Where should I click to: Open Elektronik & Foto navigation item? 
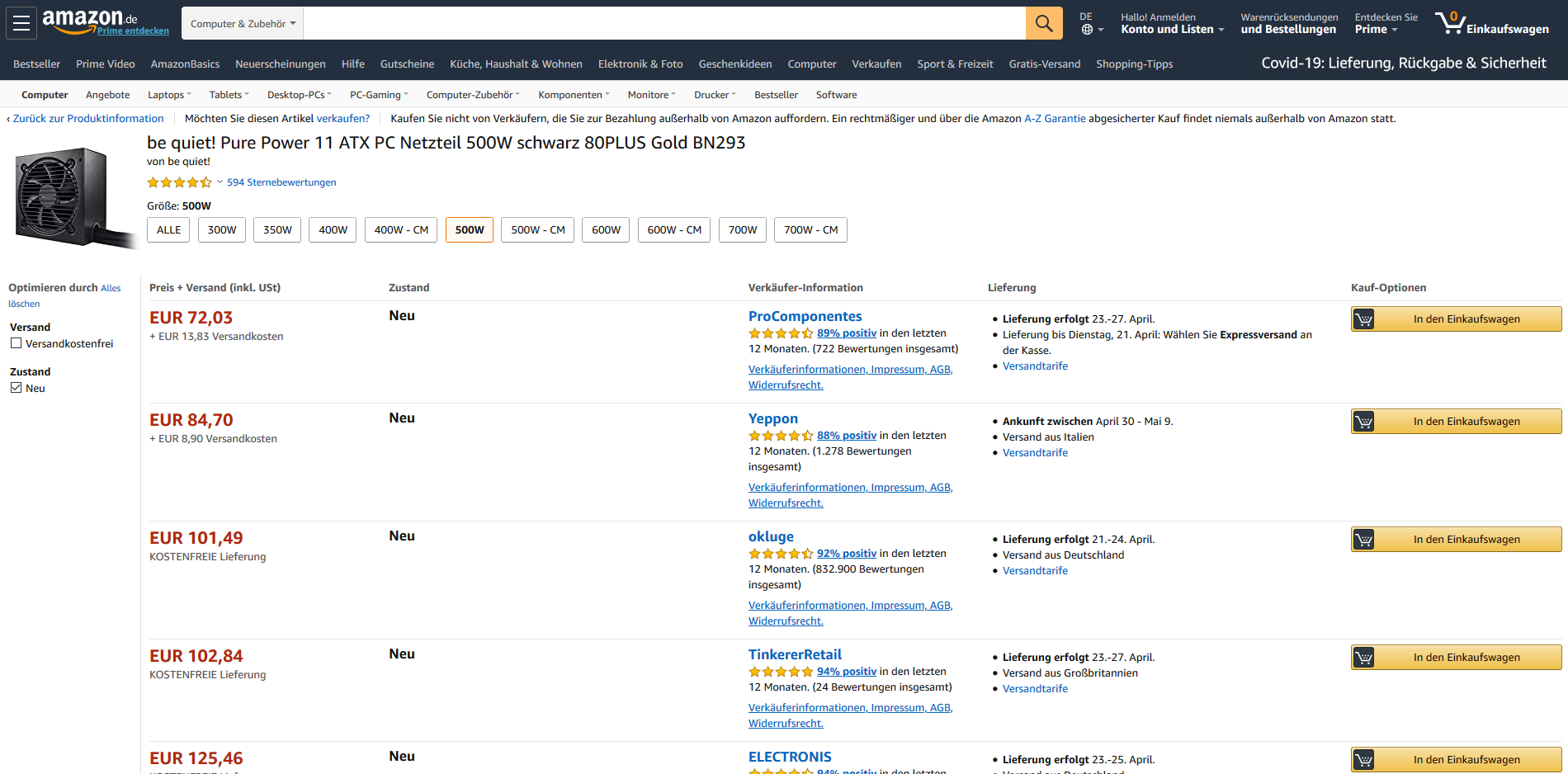[x=640, y=64]
